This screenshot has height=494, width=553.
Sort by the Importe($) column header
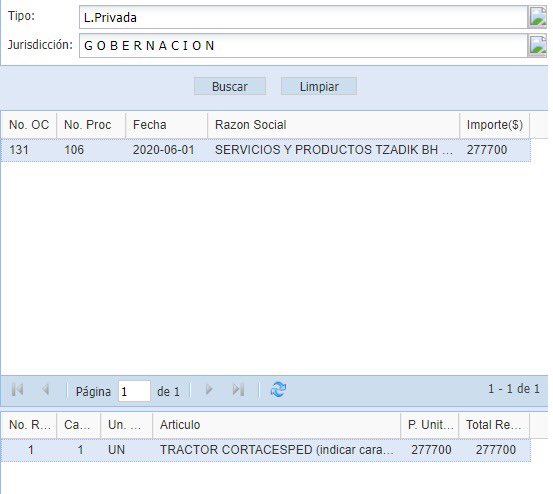pos(494,125)
